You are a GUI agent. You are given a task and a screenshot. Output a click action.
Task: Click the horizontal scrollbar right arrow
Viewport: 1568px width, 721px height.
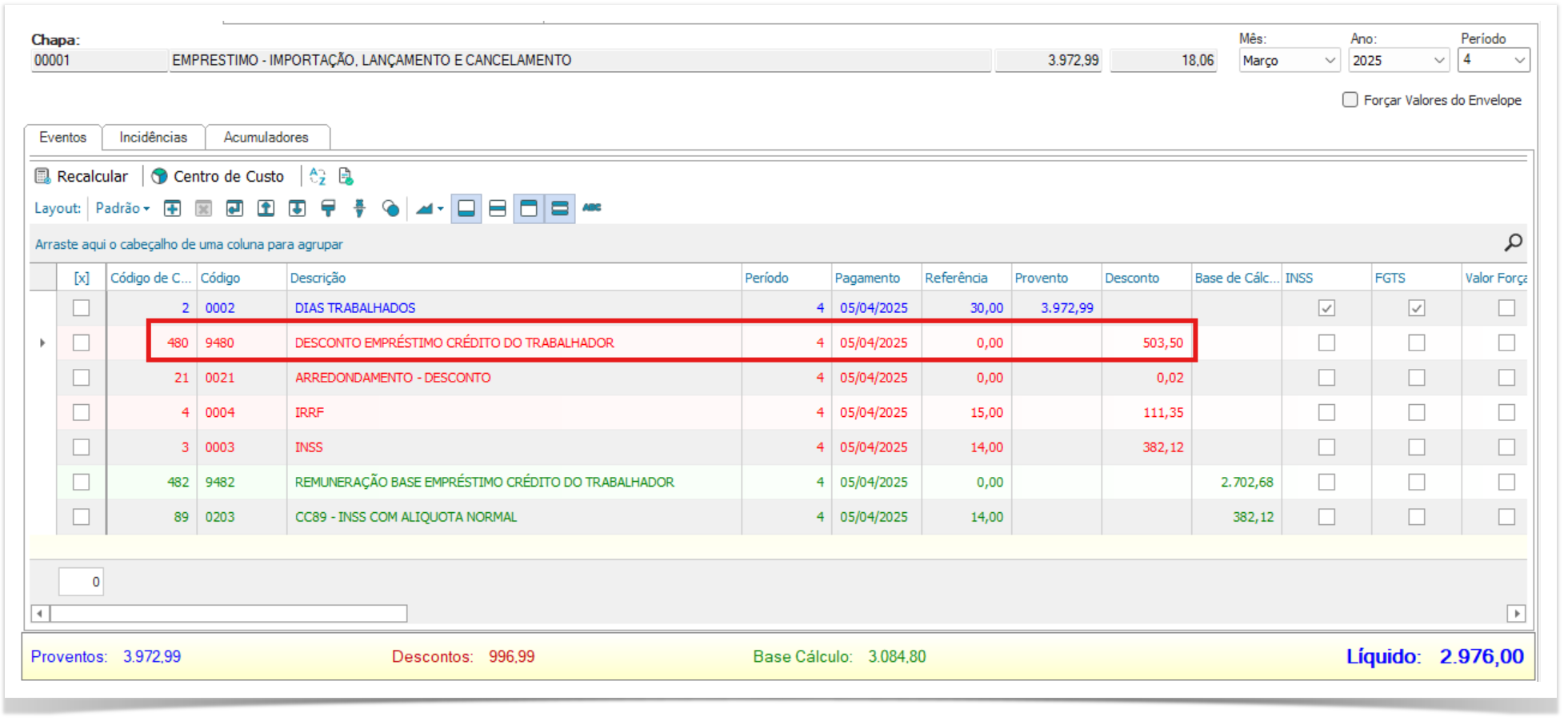point(1516,614)
